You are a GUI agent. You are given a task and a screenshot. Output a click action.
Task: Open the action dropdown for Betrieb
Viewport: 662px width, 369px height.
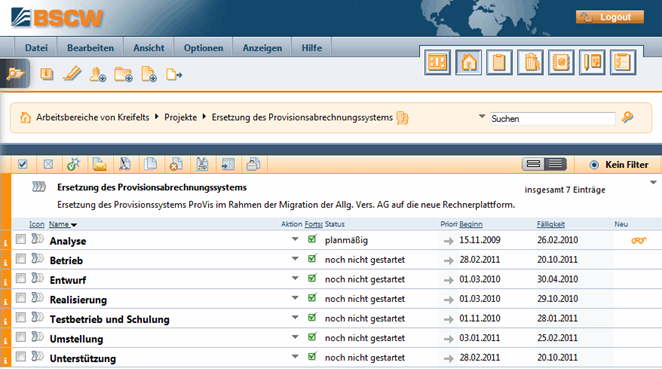(295, 258)
